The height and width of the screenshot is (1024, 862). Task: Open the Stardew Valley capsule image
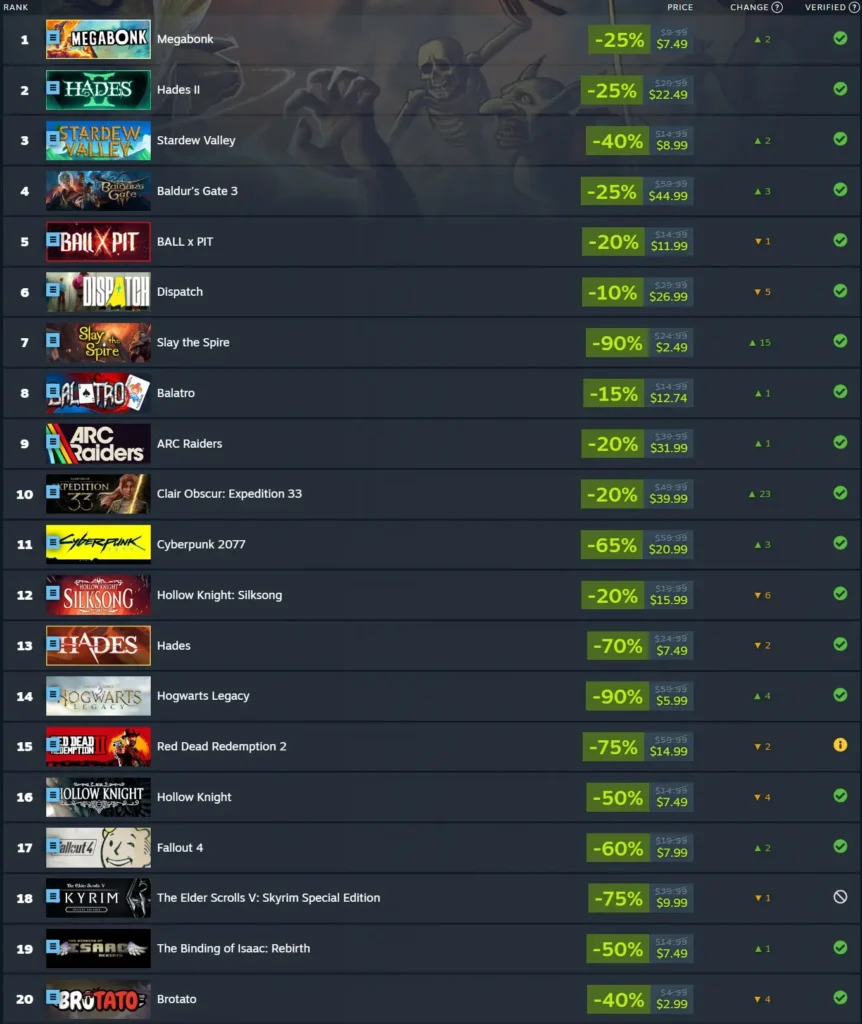click(x=98, y=140)
